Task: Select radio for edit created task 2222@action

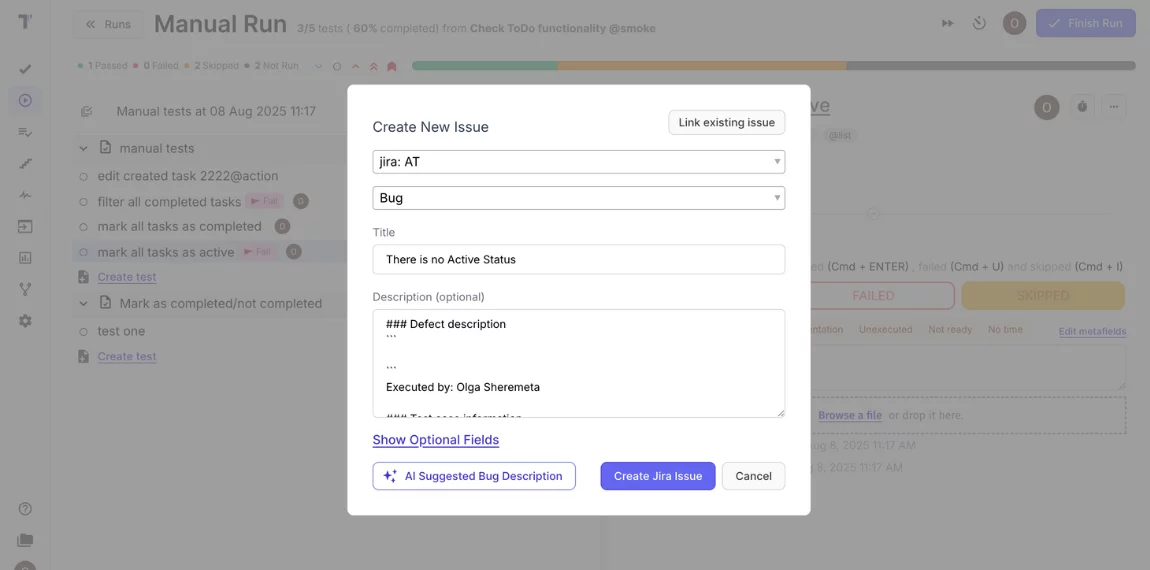Action: click(x=84, y=176)
